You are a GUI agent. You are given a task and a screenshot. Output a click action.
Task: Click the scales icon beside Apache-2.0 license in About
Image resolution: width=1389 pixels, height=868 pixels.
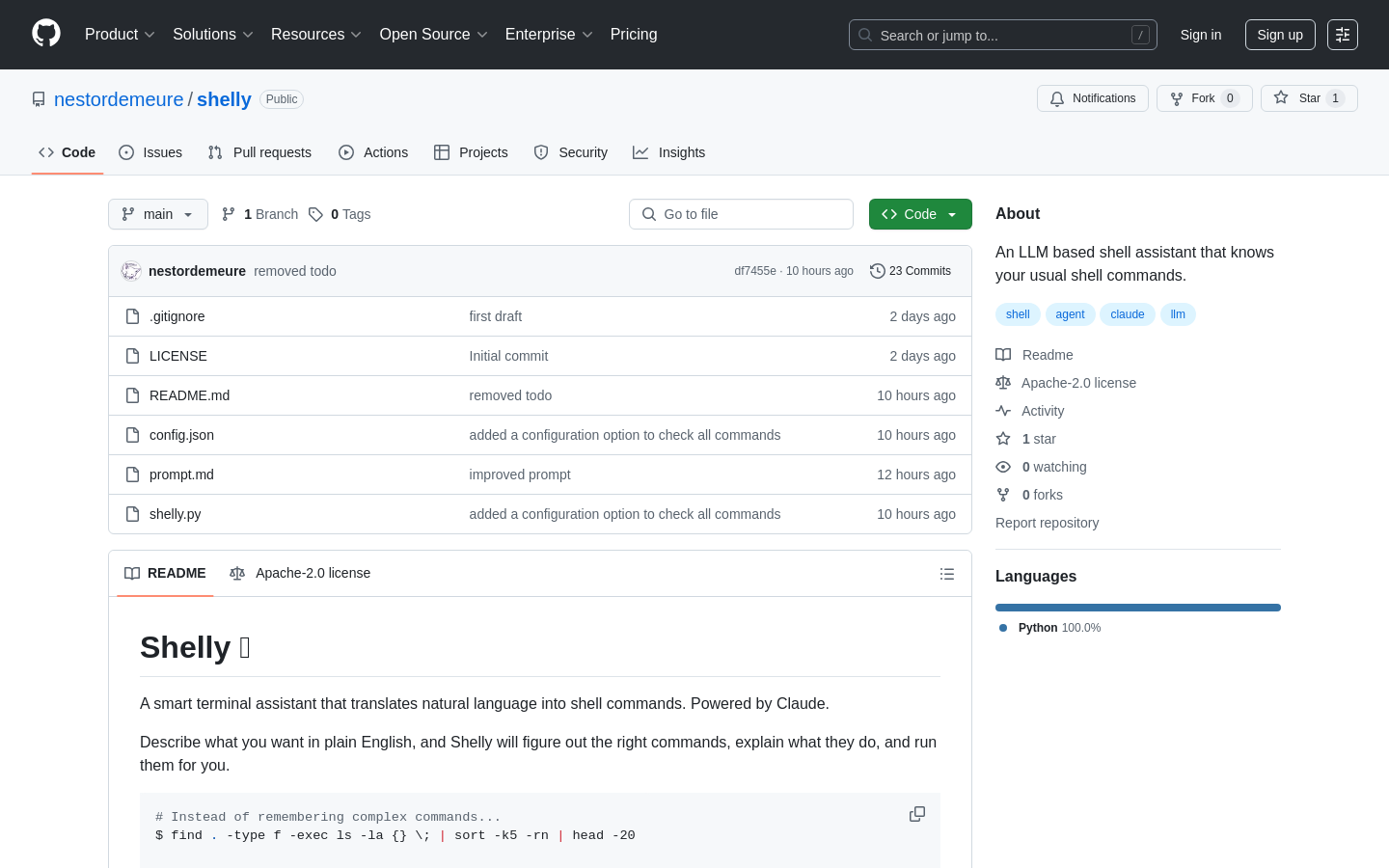1003,383
